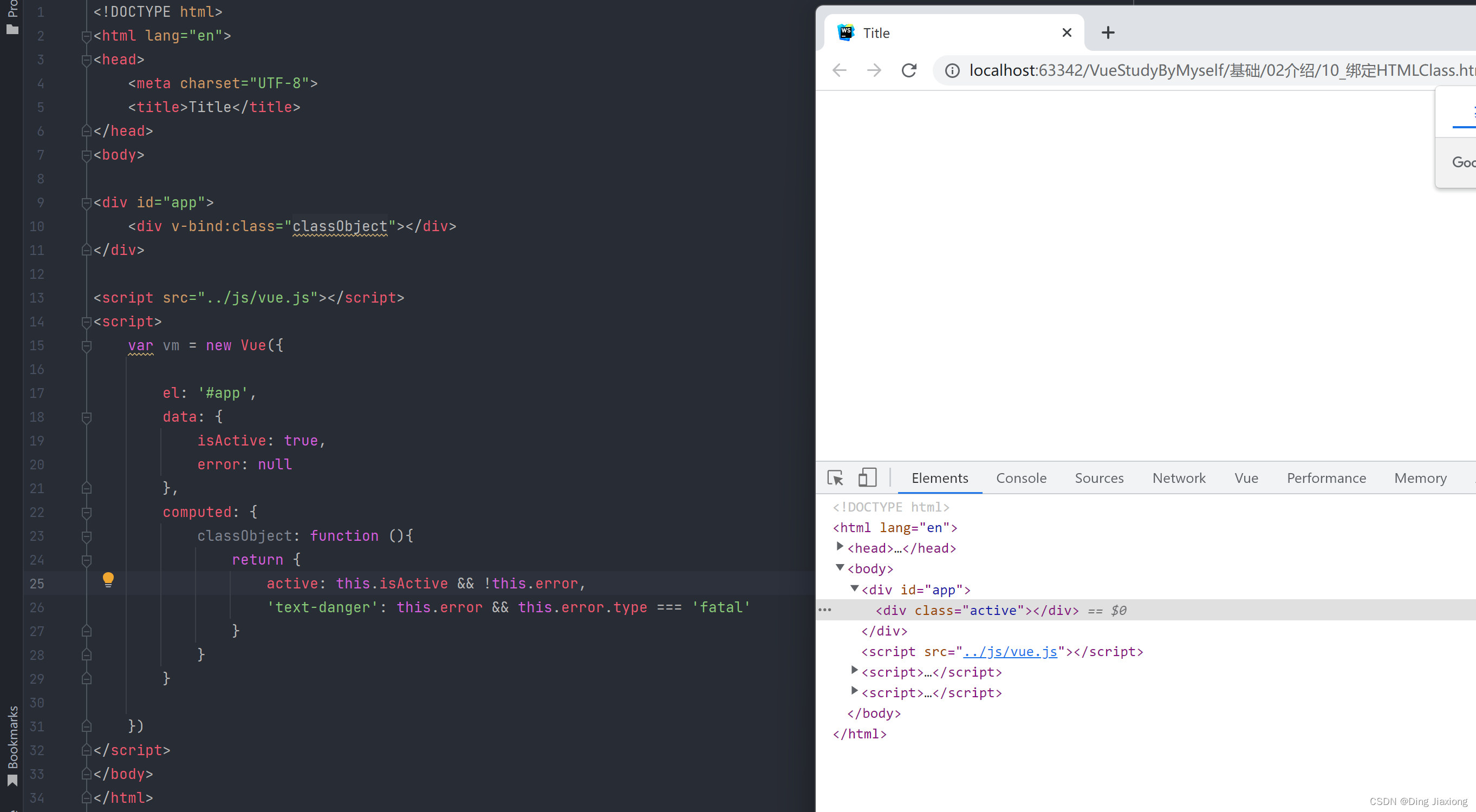Click classObject in the v-bind:class attribute
Image resolution: width=1476 pixels, height=812 pixels.
(x=340, y=226)
